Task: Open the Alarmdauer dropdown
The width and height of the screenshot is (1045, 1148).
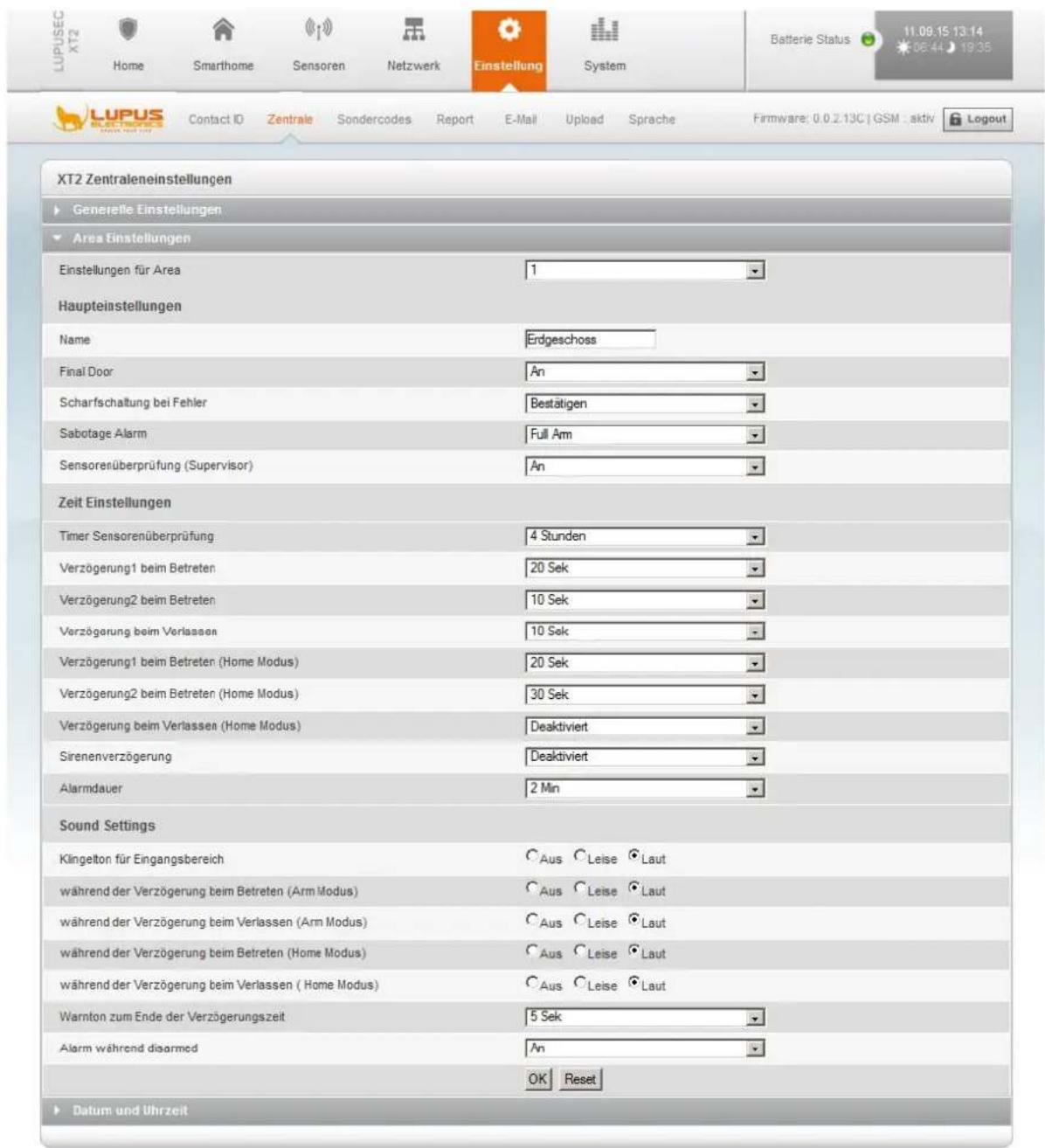Action: (645, 788)
